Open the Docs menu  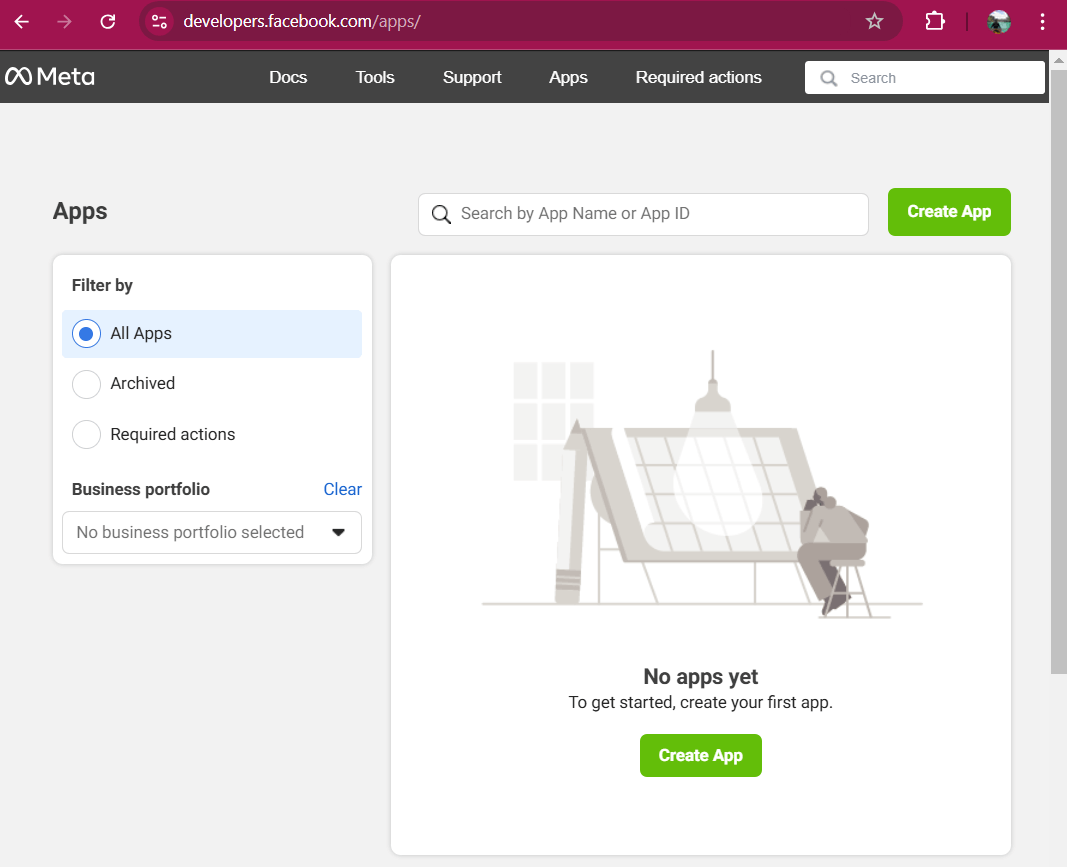pyautogui.click(x=288, y=77)
